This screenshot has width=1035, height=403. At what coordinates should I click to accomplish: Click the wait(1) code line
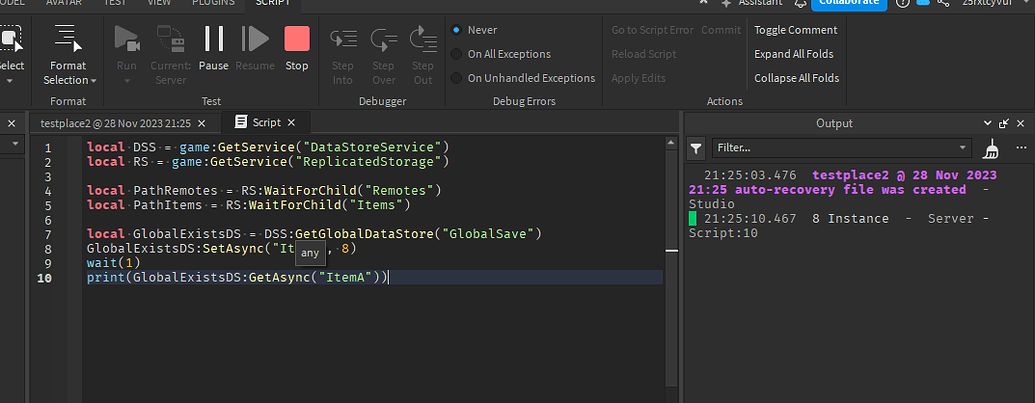[113, 263]
